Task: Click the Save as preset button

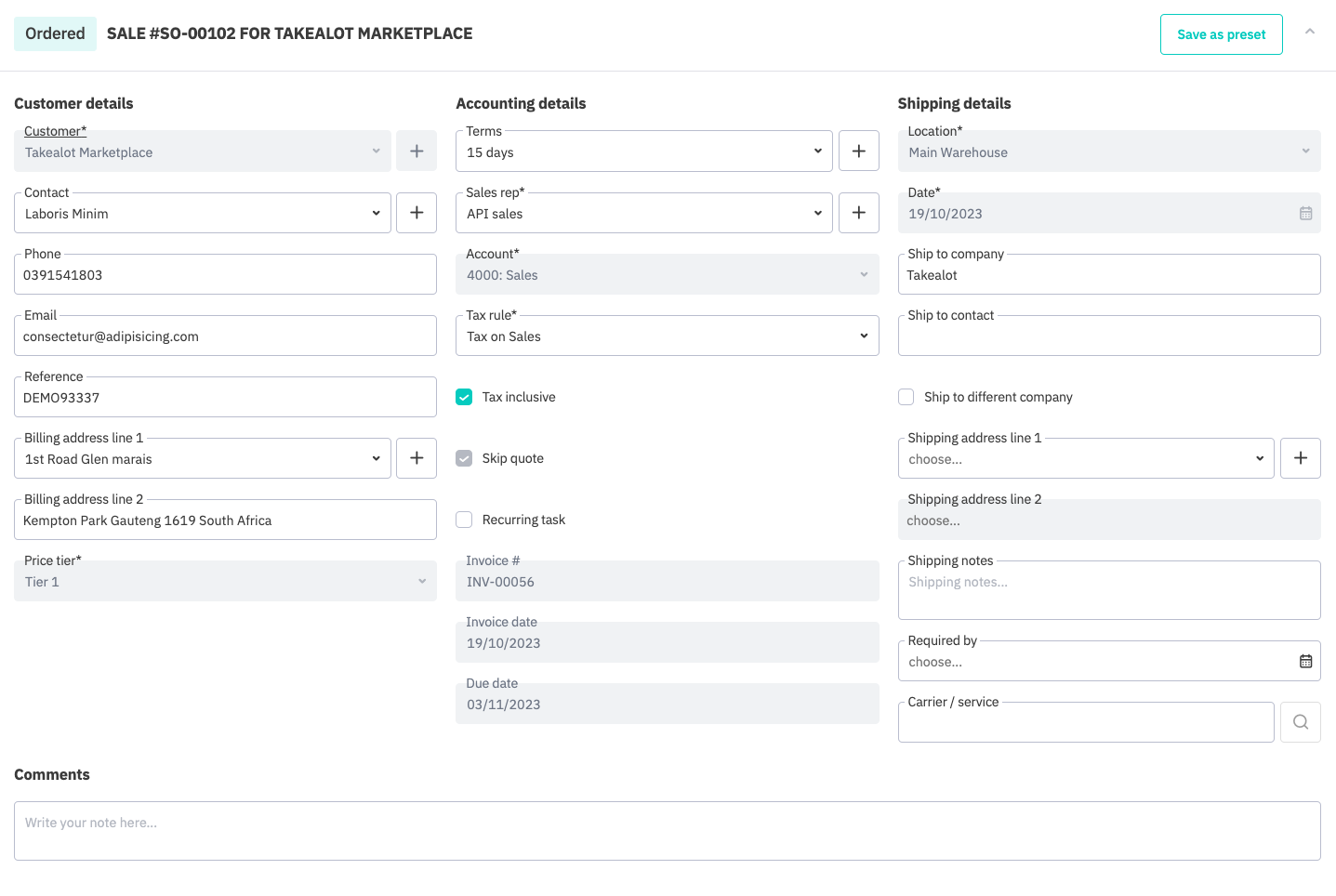Action: [1221, 34]
